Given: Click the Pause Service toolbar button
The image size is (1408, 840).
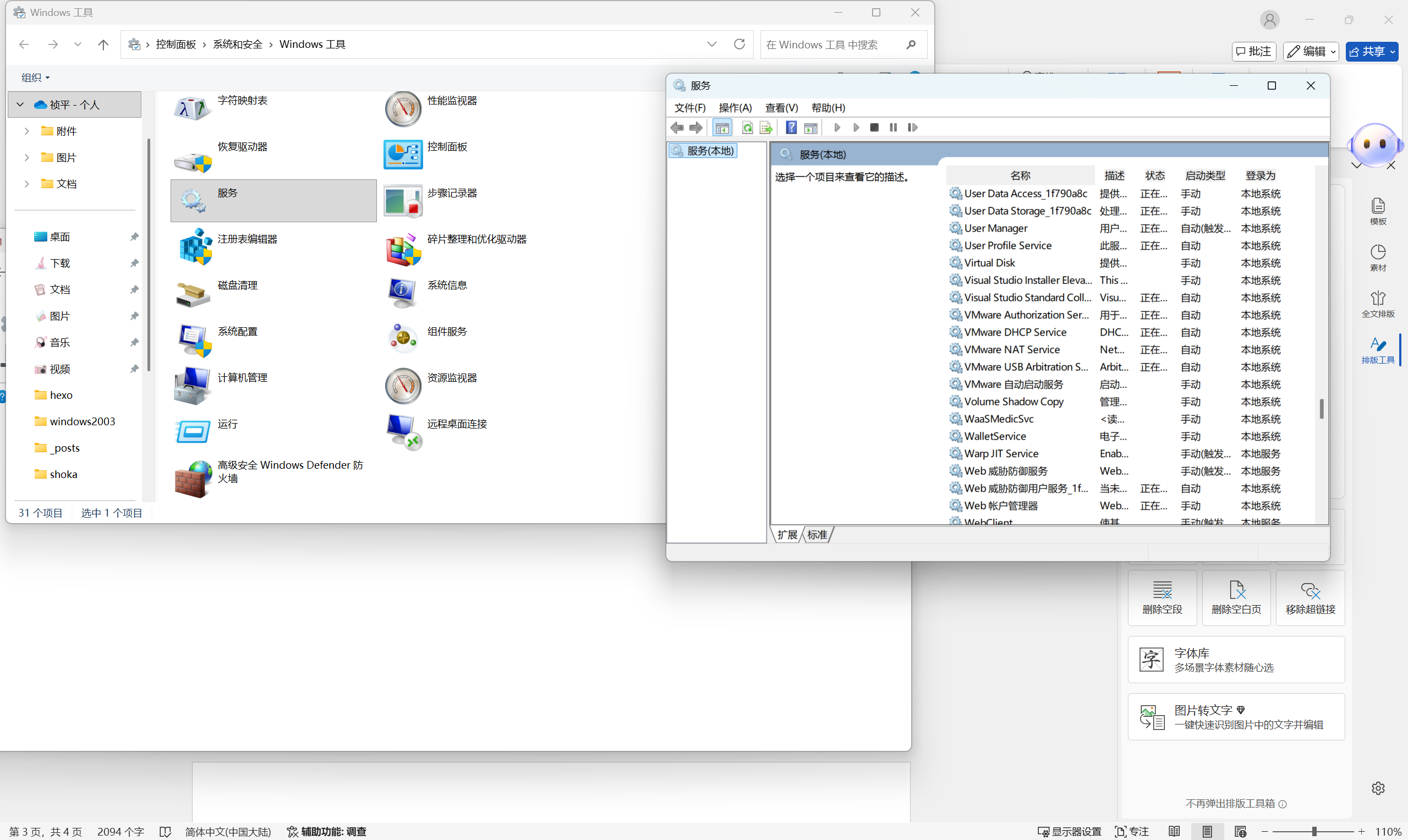Looking at the screenshot, I should tap(893, 128).
